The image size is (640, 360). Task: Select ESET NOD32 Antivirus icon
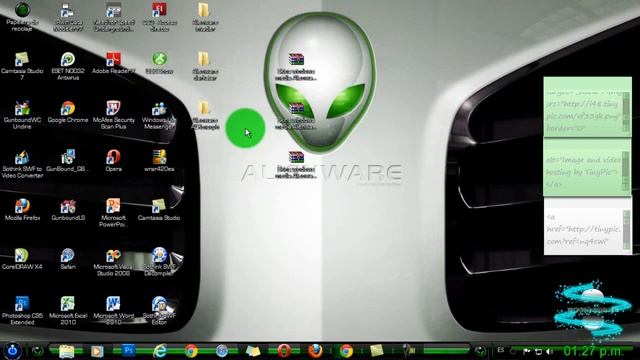coord(68,65)
